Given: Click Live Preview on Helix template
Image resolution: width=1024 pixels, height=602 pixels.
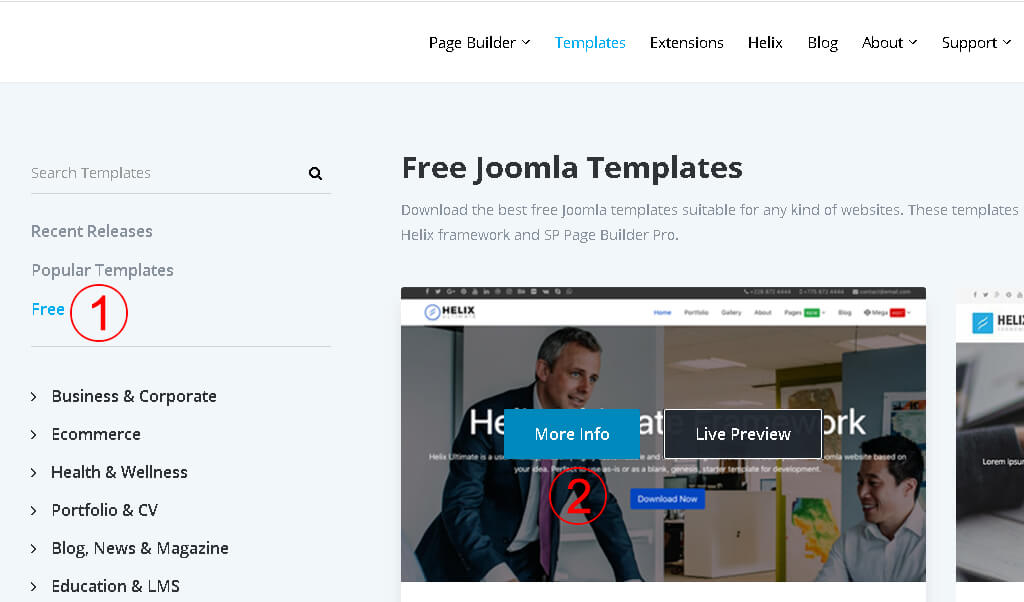Looking at the screenshot, I should (743, 434).
